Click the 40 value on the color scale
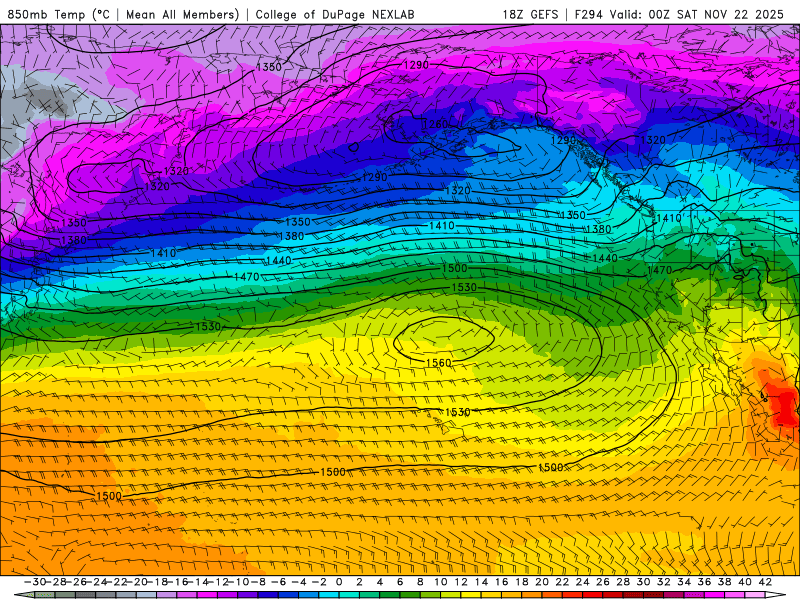This screenshot has width=800, height=600. [745, 582]
